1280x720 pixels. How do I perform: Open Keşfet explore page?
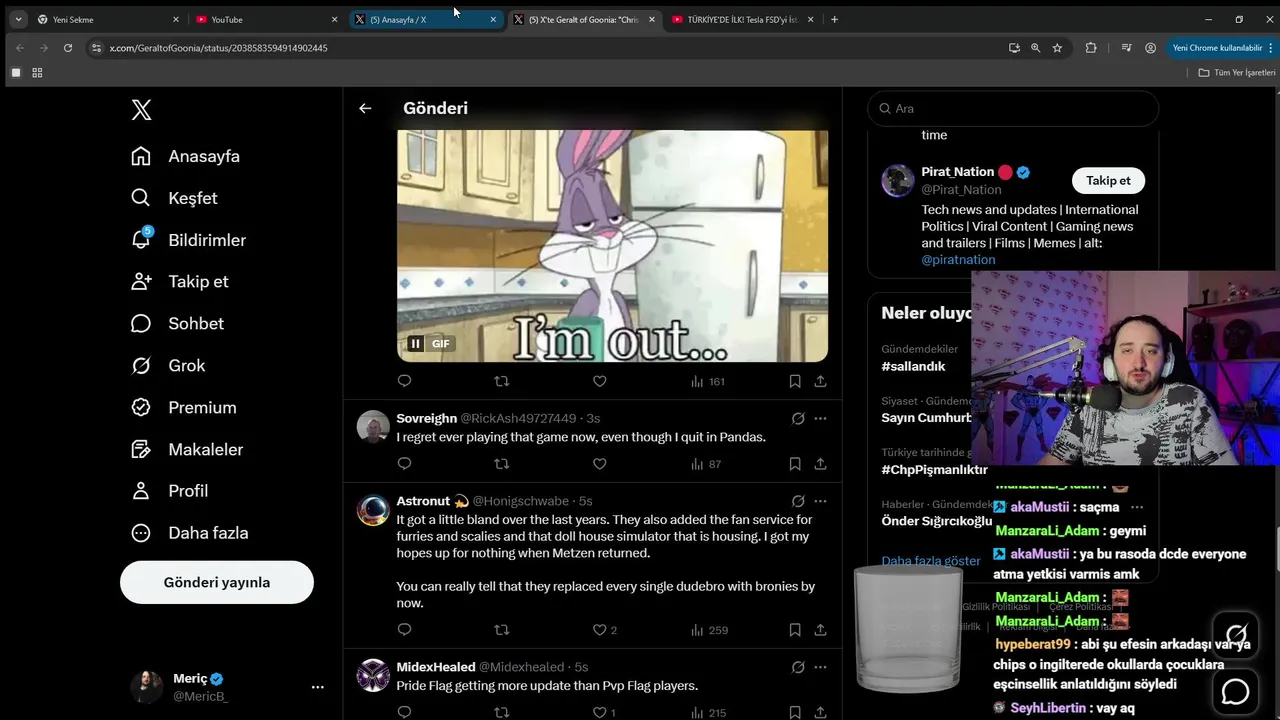pos(175,198)
